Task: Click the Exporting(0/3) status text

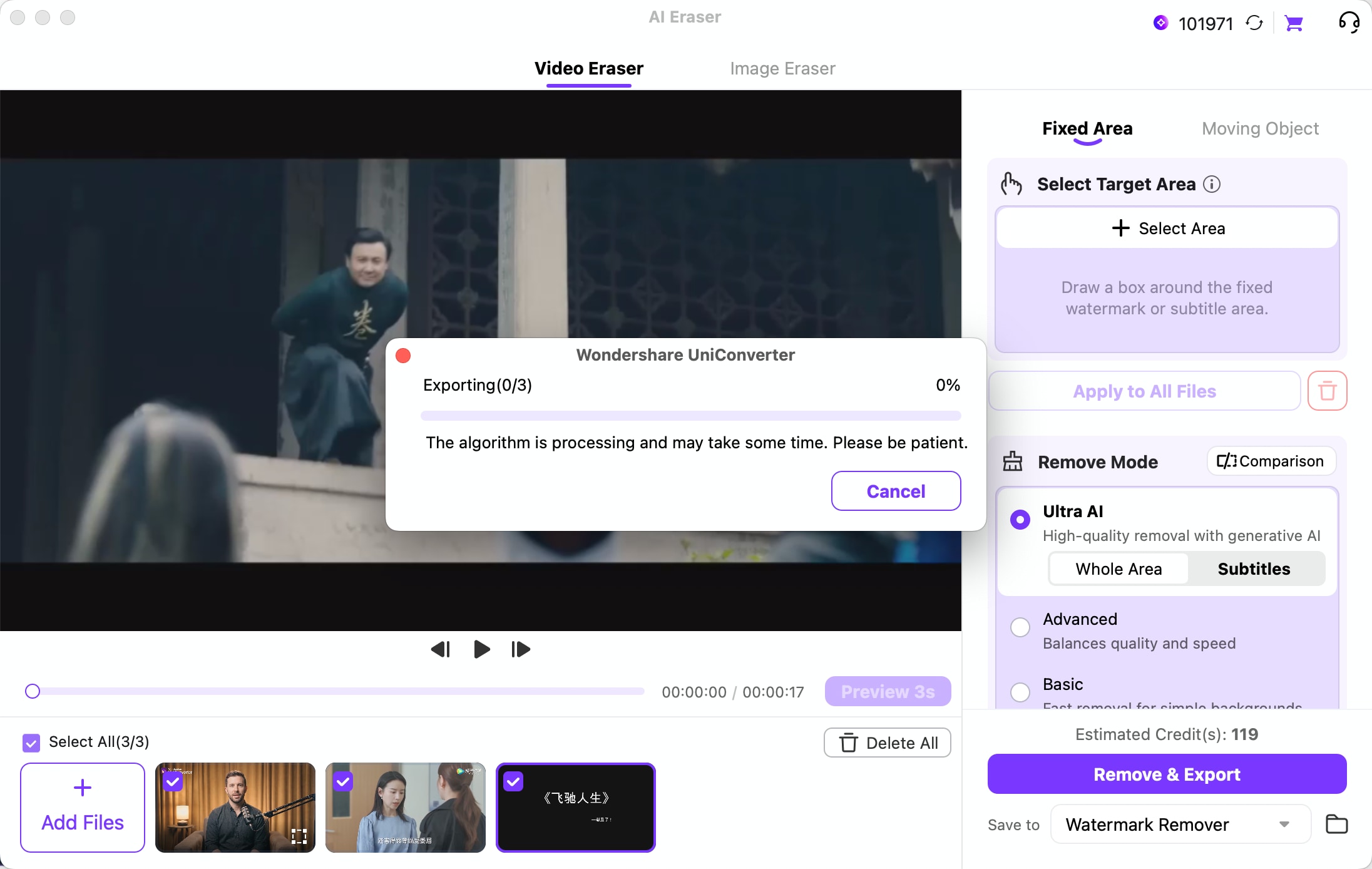Action: coord(478,385)
